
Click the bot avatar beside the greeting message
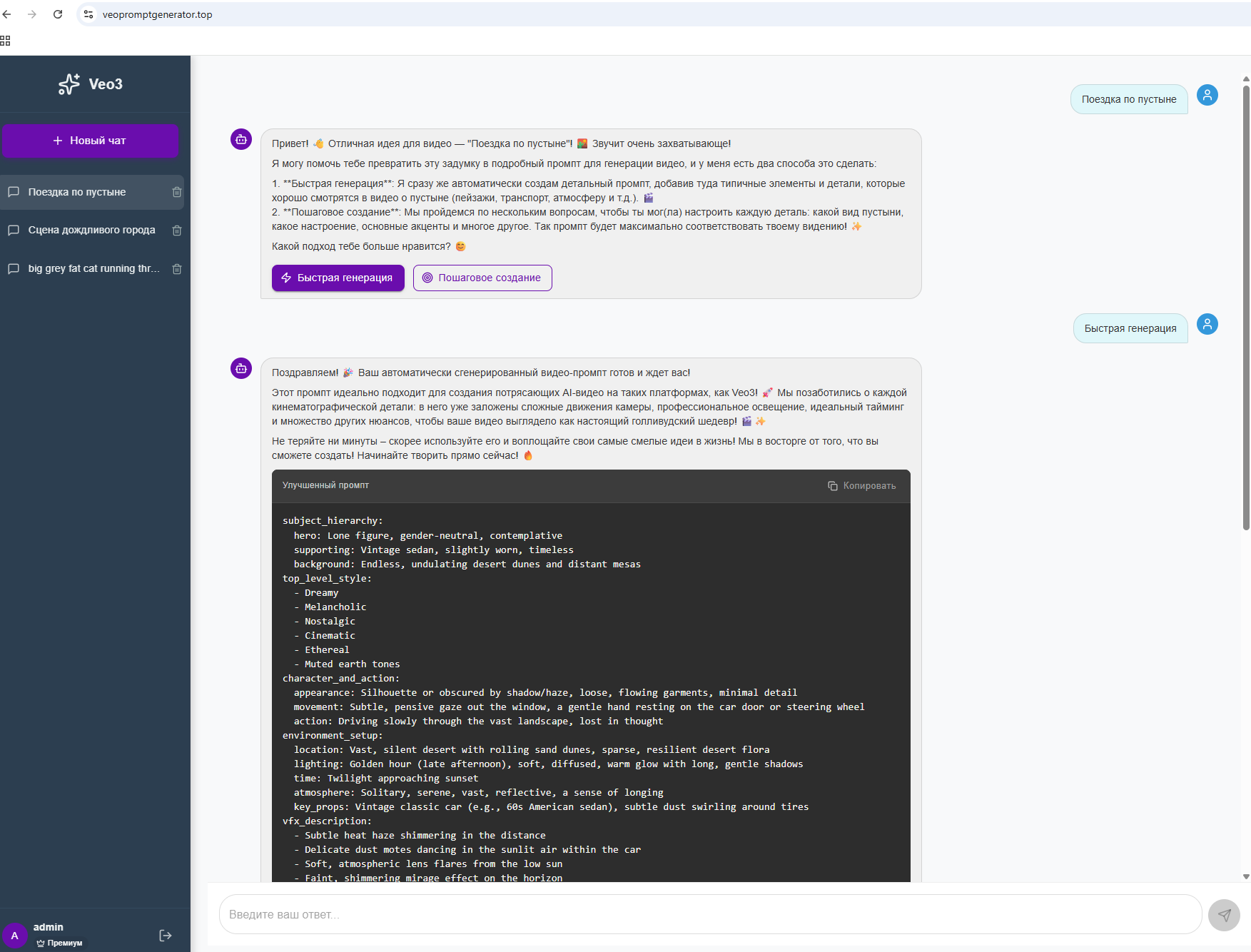coord(241,139)
